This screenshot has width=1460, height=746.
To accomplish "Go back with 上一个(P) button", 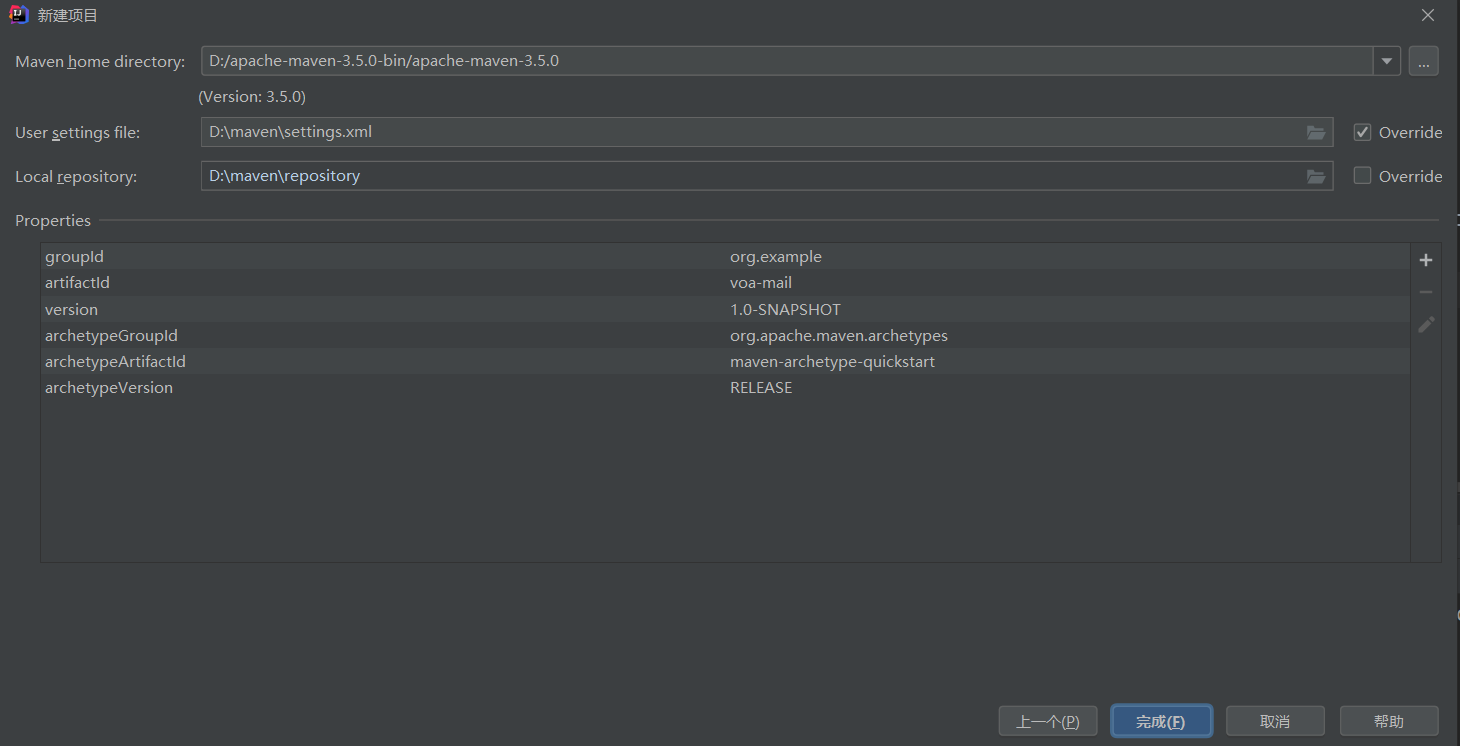I will point(1048,721).
